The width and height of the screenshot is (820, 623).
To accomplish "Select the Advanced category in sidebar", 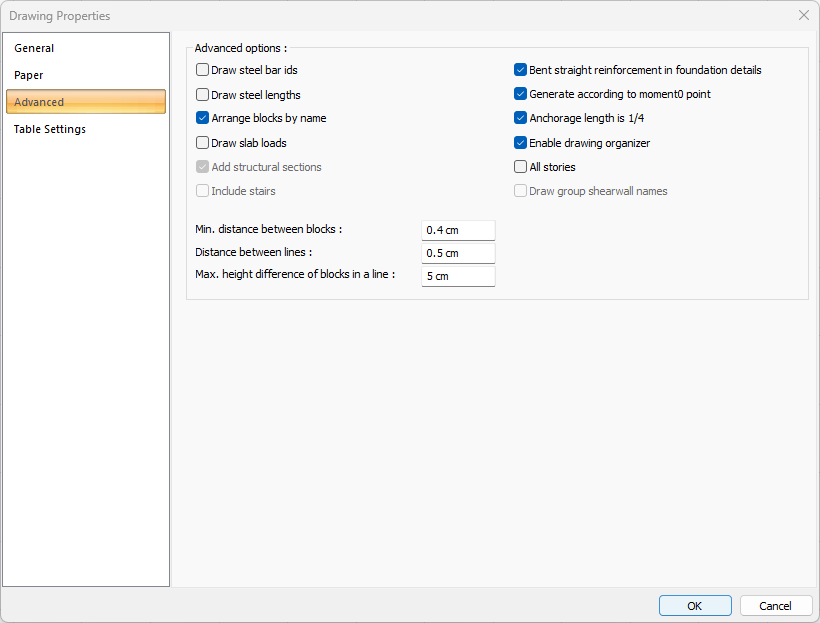I will tap(85, 102).
